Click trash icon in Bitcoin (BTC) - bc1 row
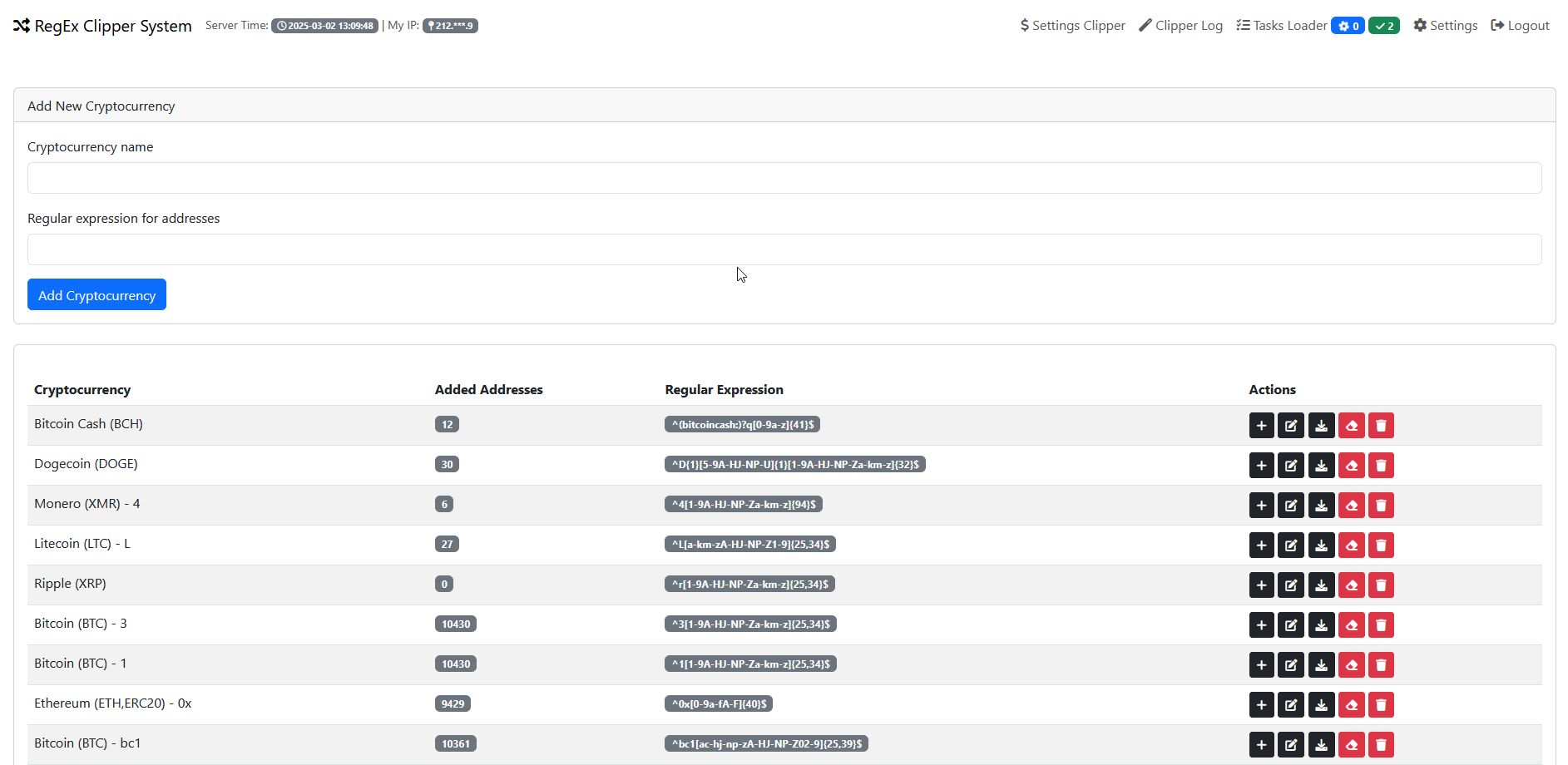1568x765 pixels. [x=1381, y=745]
